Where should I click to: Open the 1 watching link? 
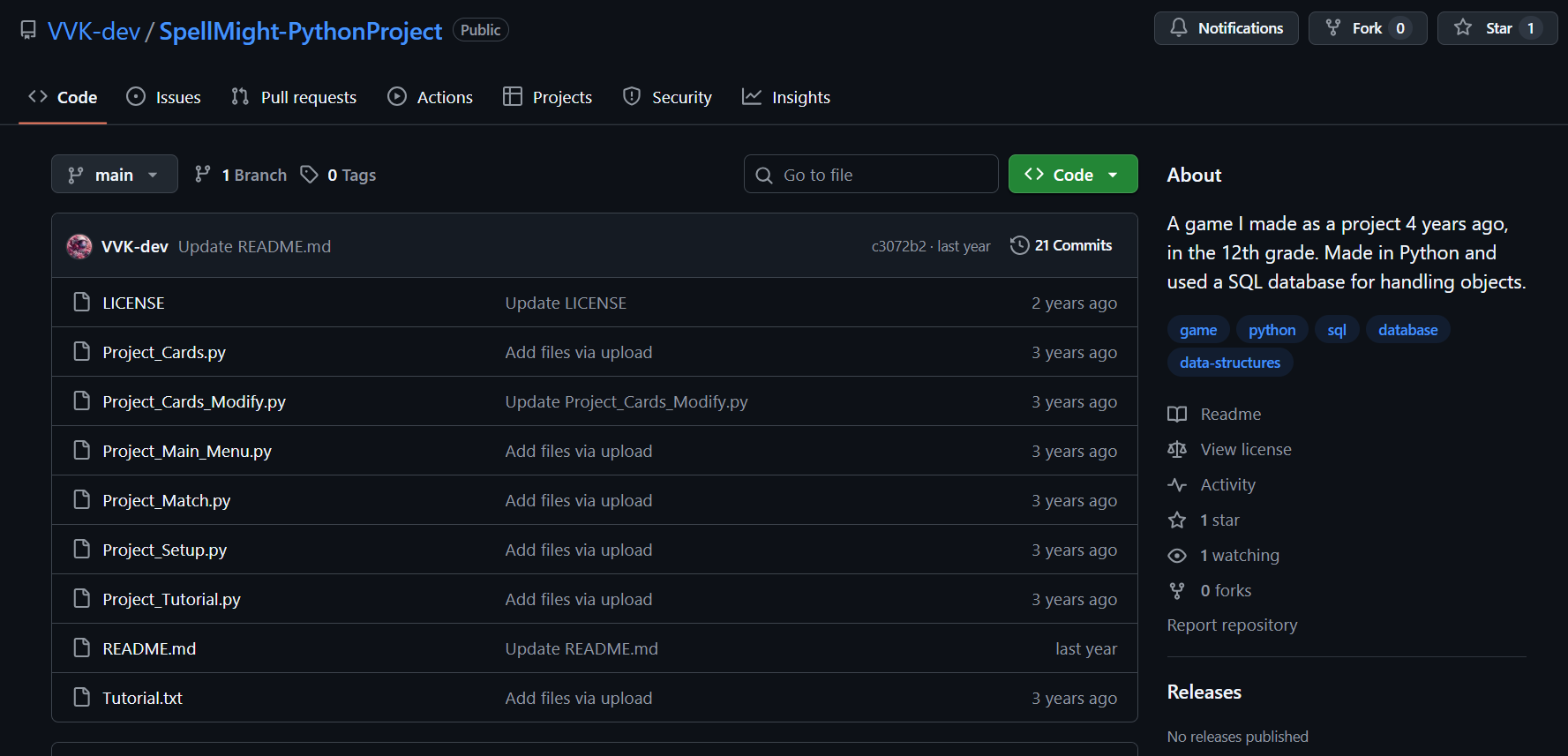(1223, 556)
